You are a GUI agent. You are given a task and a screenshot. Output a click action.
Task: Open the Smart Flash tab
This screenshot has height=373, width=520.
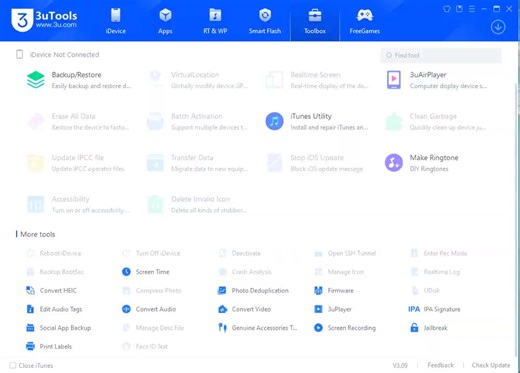[265, 21]
